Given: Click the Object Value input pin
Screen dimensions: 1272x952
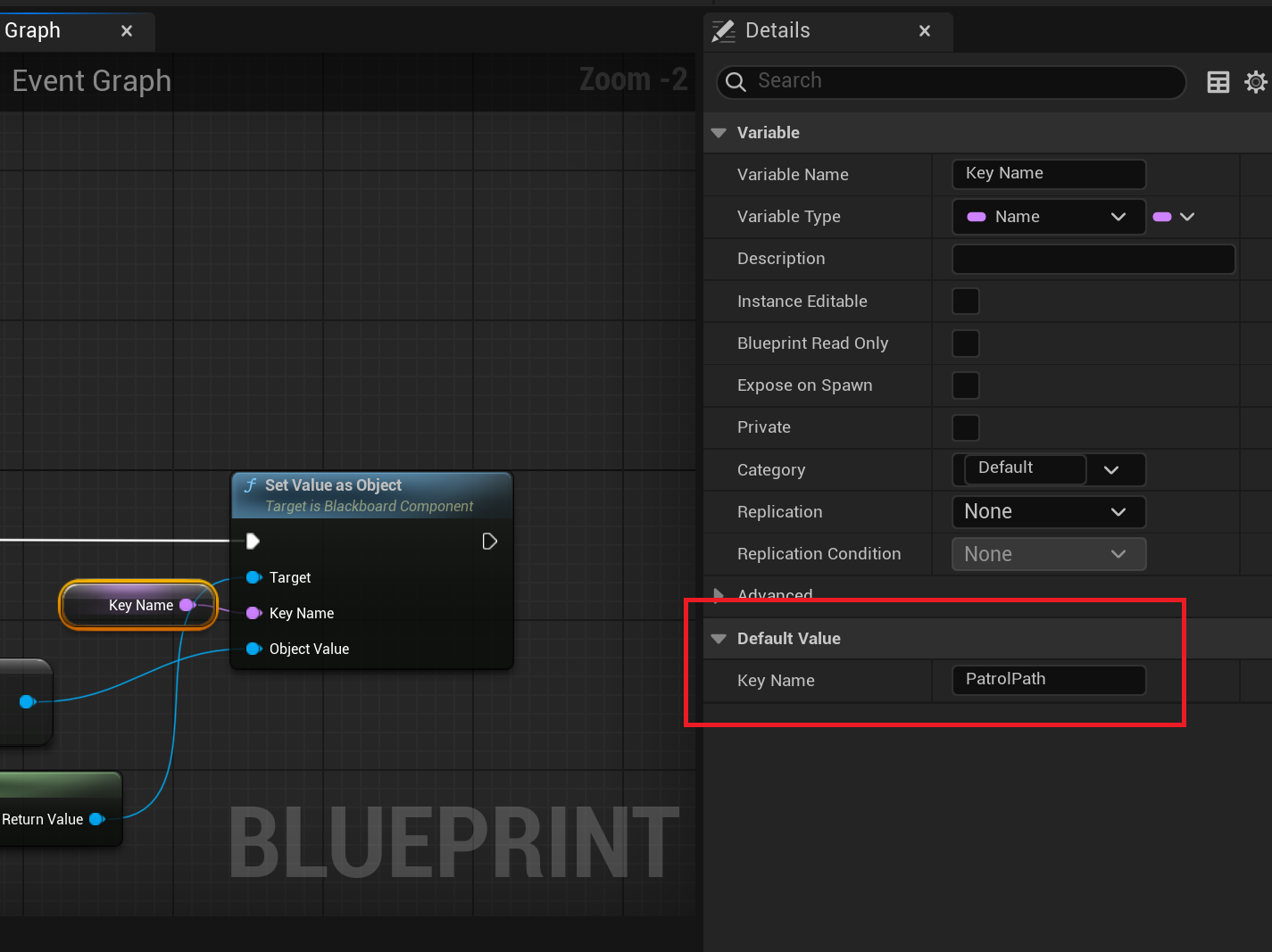Looking at the screenshot, I should tap(254, 649).
